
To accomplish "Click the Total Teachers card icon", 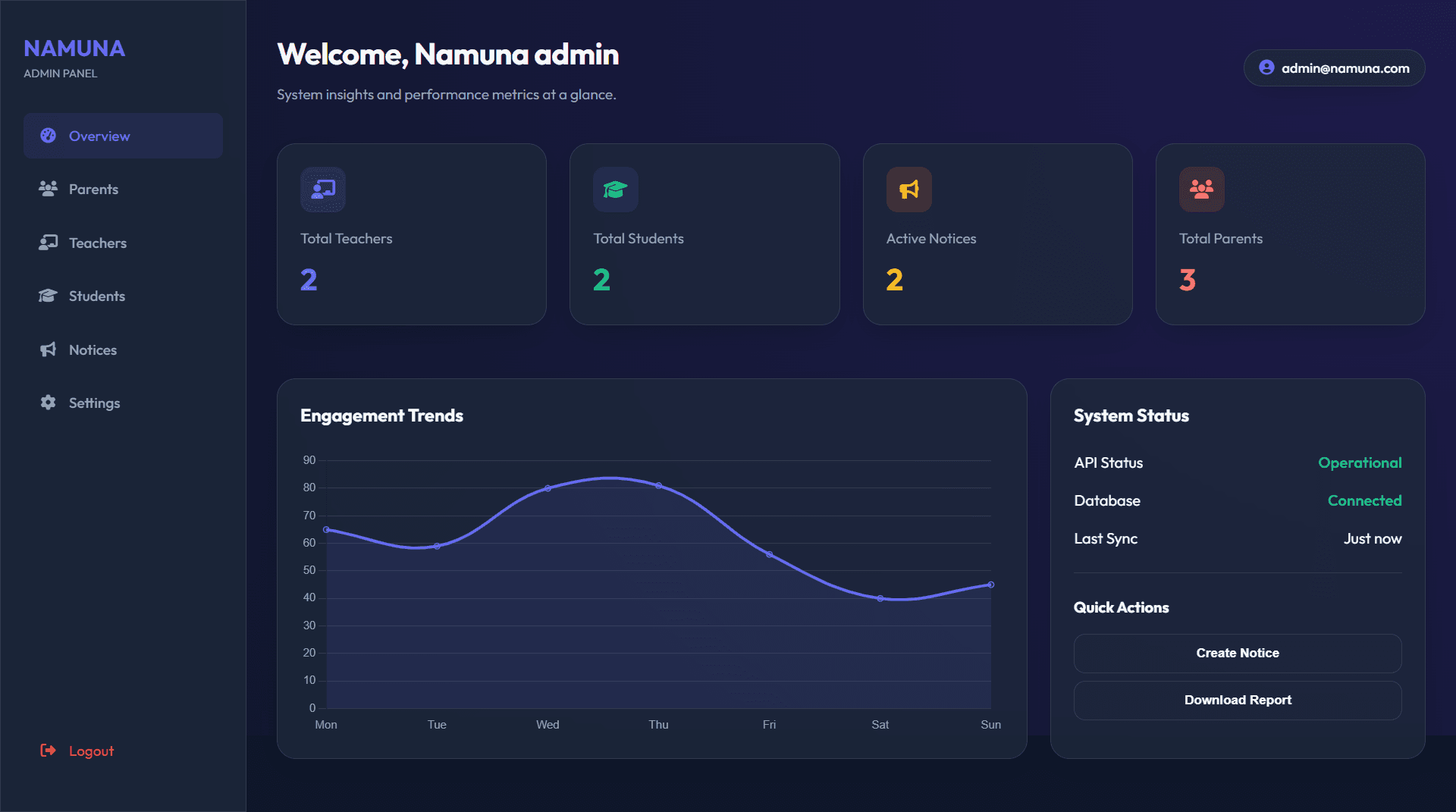I will coord(323,190).
